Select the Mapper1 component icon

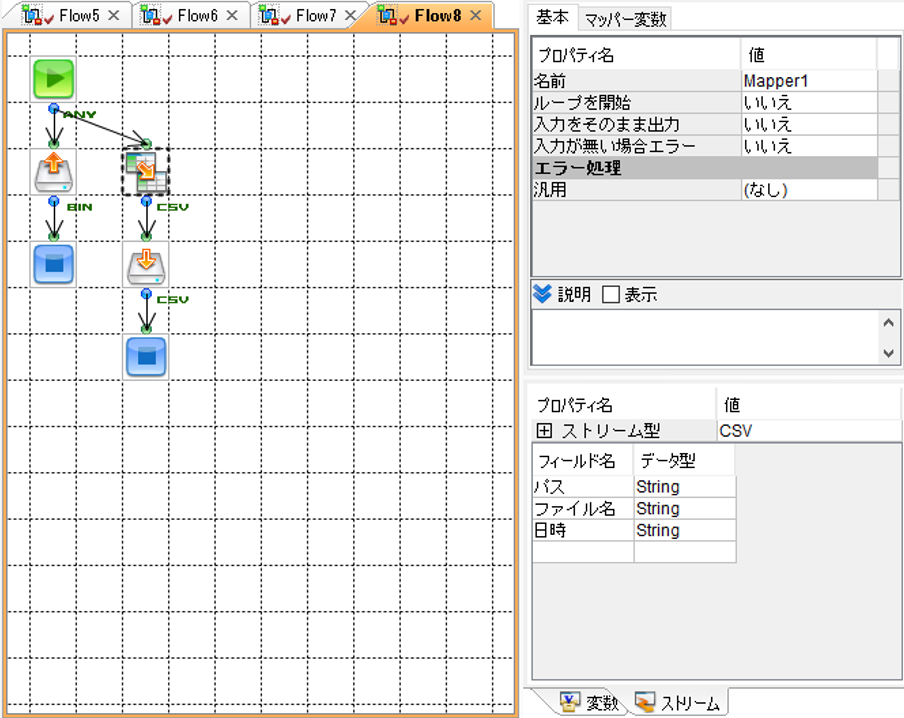(146, 172)
